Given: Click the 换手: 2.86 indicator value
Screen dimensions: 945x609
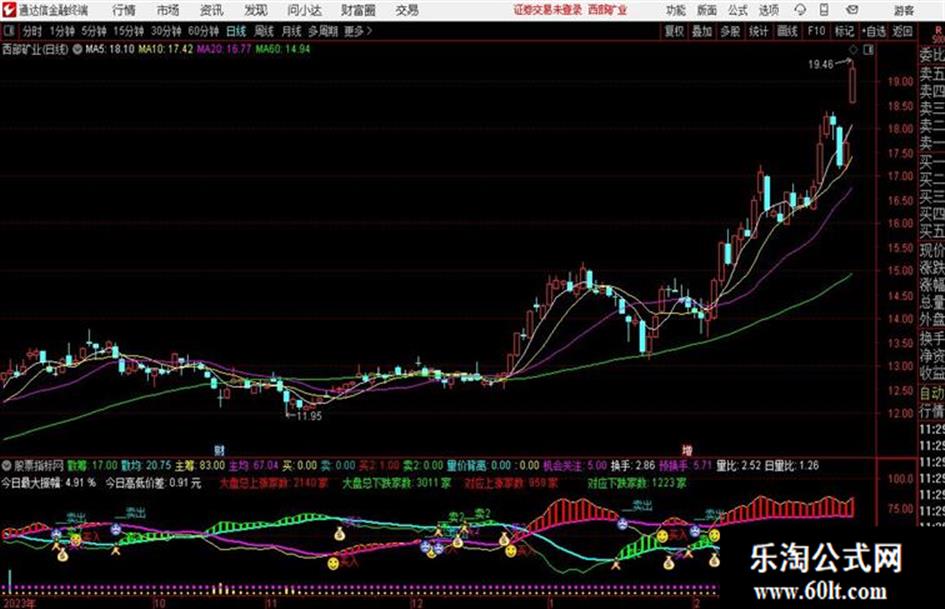Looking at the screenshot, I should click(x=633, y=465).
